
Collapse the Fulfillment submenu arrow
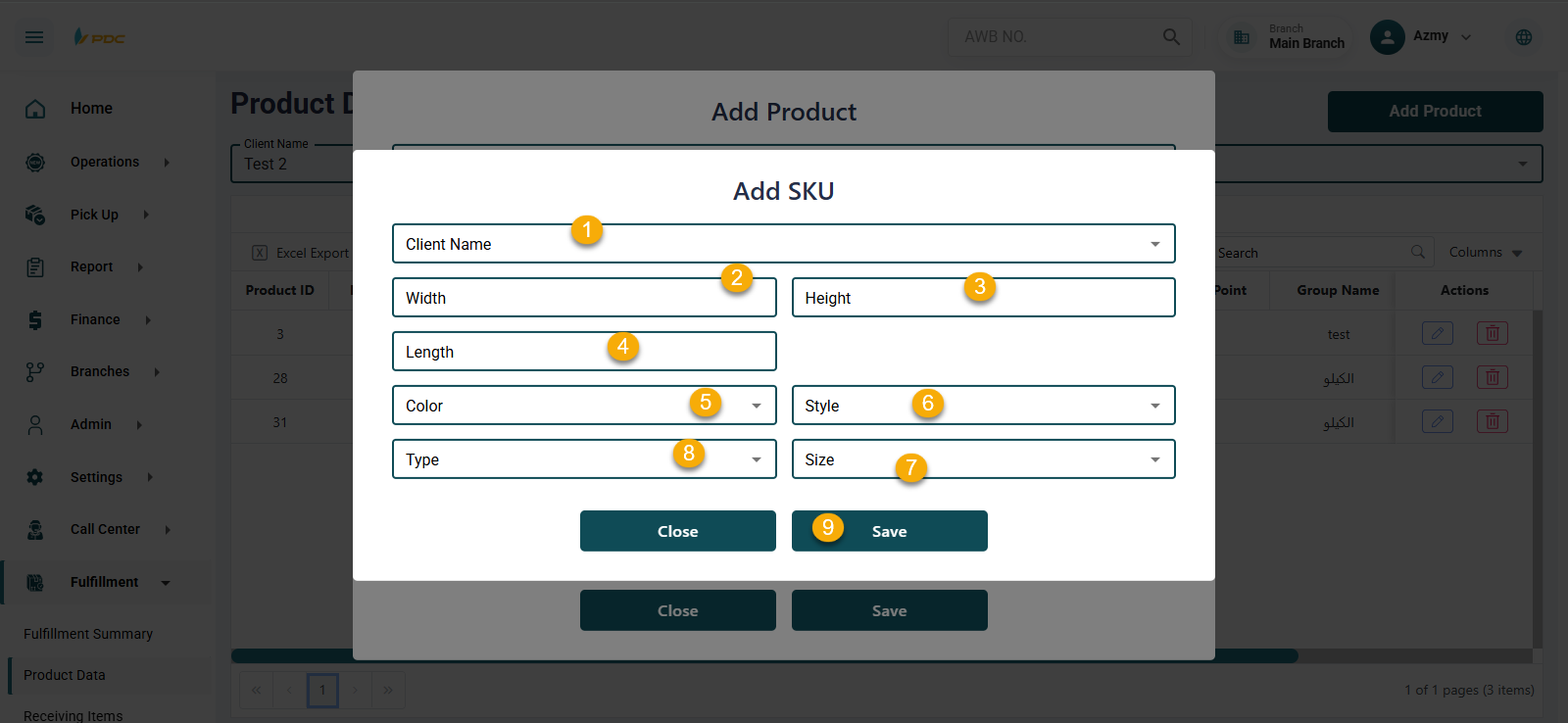point(166,583)
